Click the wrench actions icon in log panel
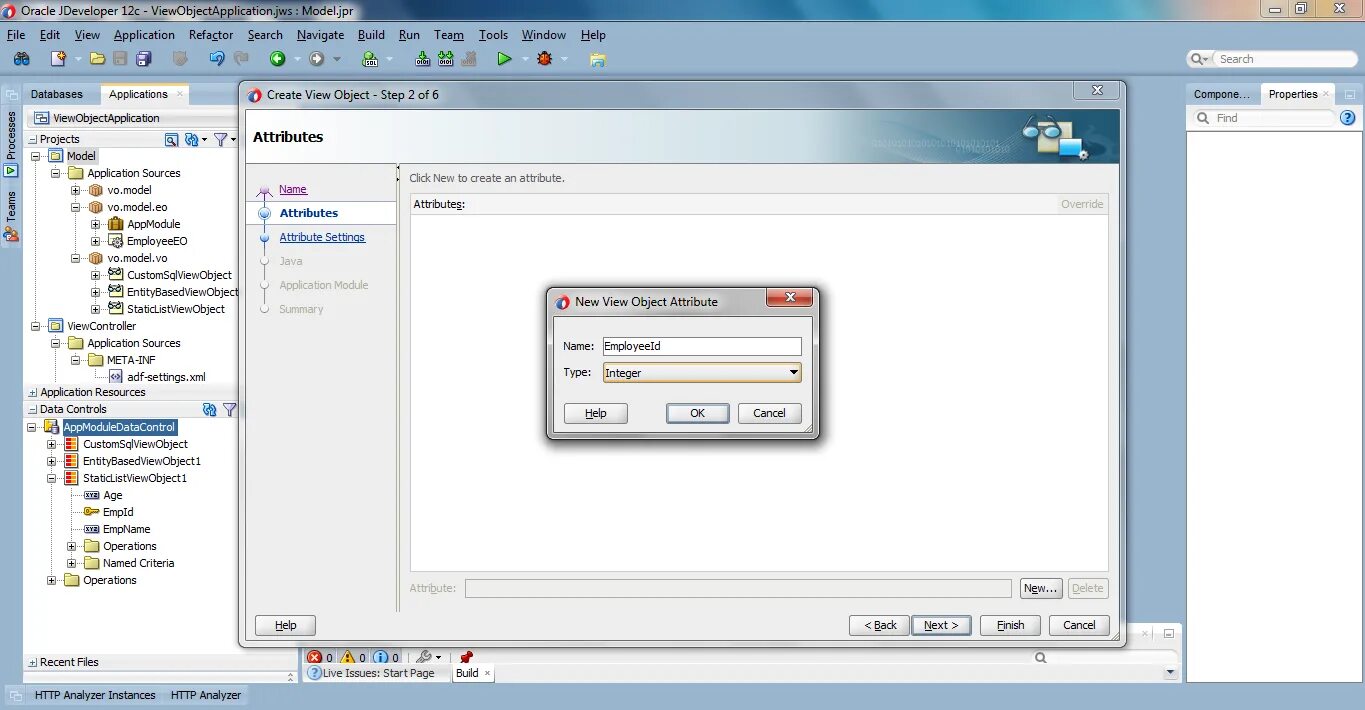The height and width of the screenshot is (710, 1365). [x=423, y=657]
